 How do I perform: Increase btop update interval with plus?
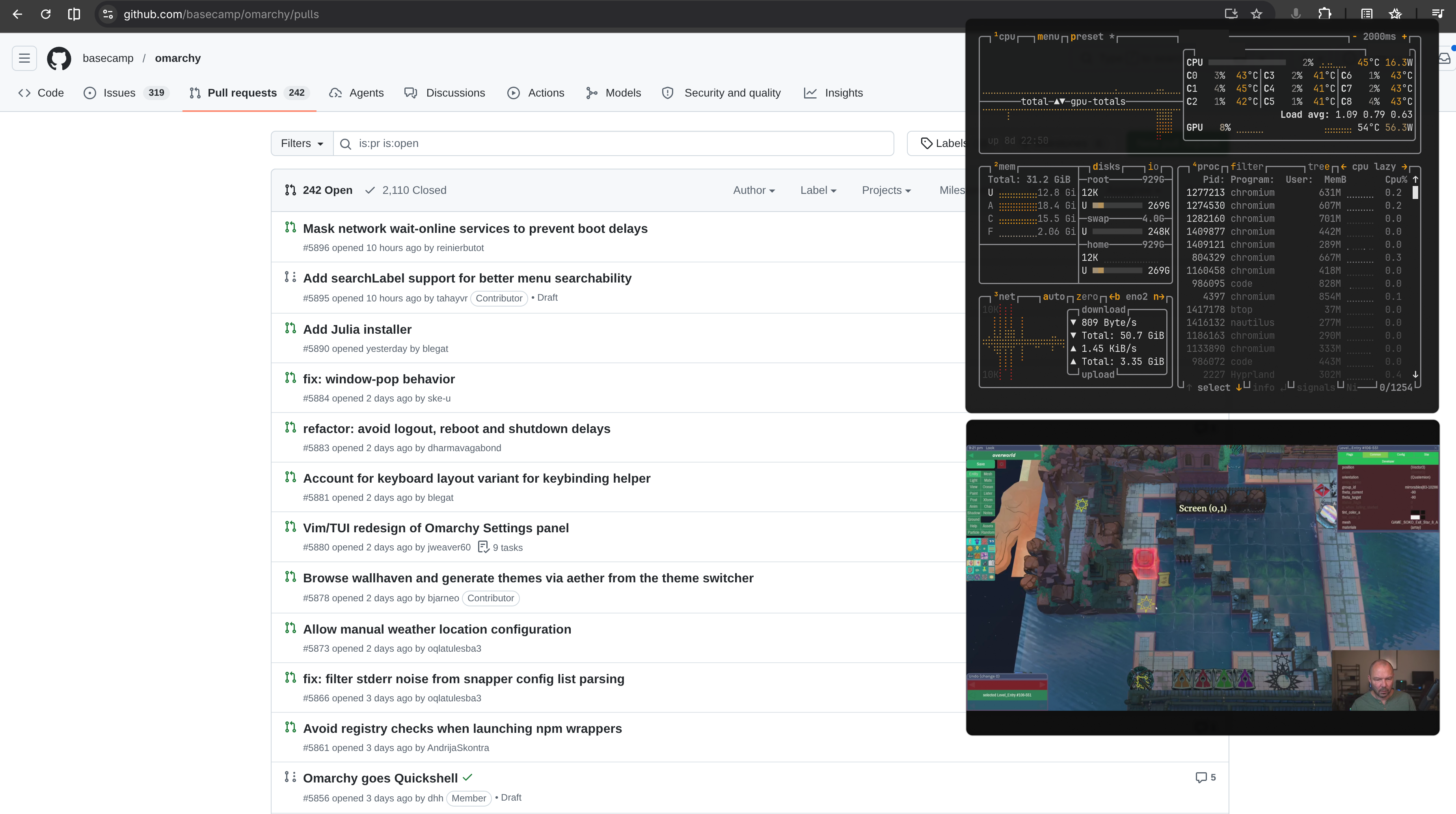tap(1405, 37)
